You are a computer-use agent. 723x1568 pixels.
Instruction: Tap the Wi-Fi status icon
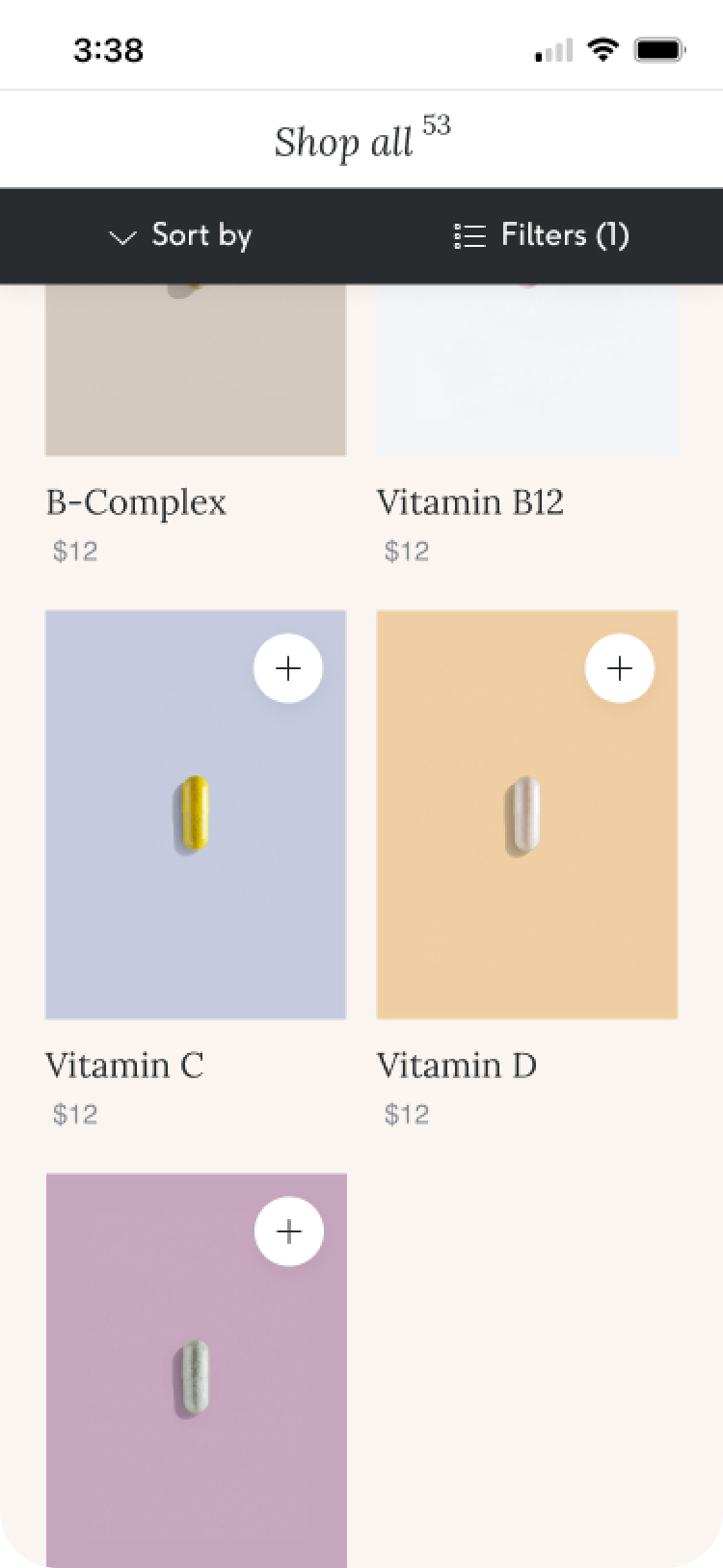coord(603,49)
